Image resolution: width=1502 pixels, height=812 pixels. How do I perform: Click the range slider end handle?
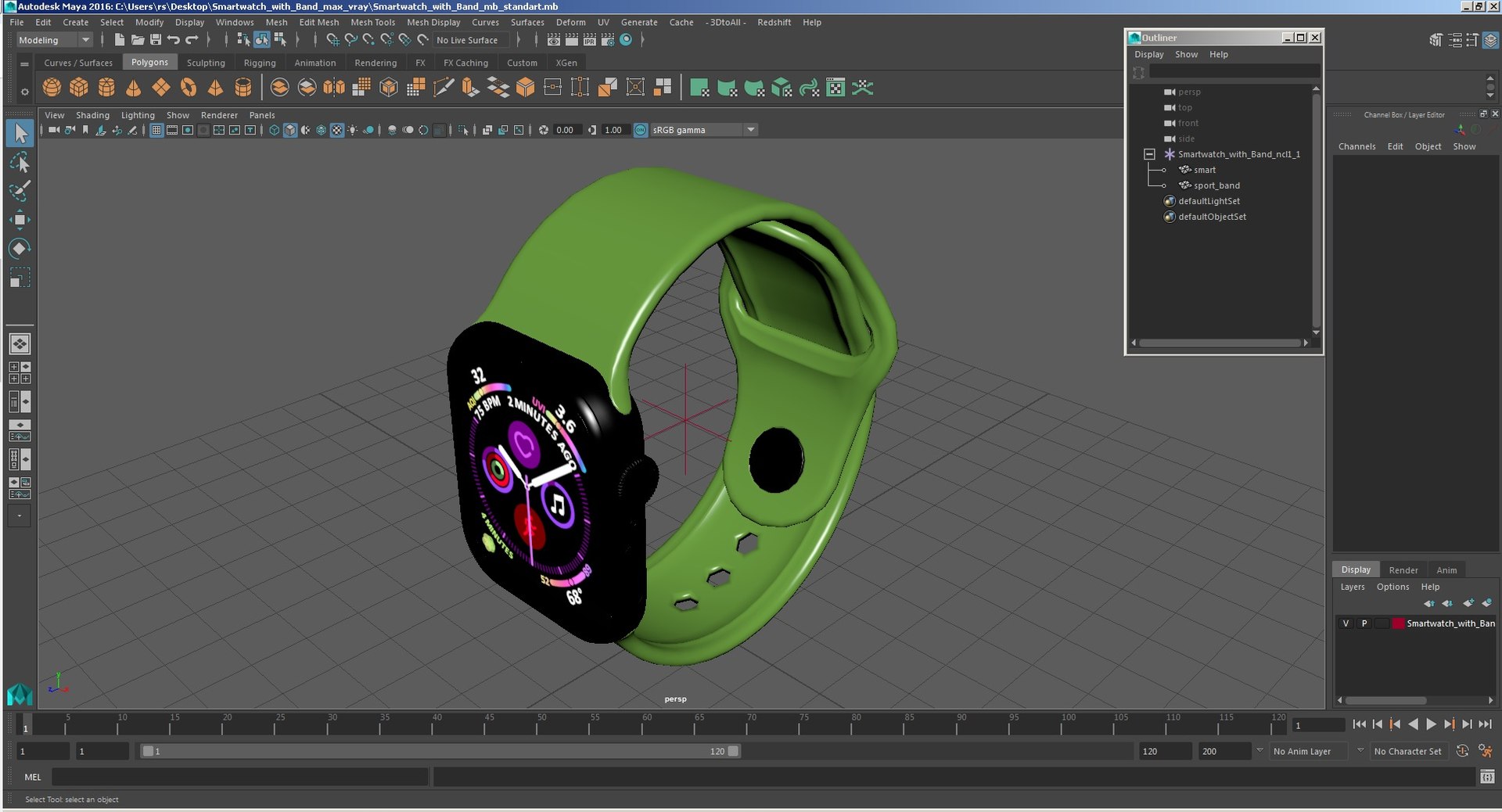pyautogui.click(x=733, y=751)
